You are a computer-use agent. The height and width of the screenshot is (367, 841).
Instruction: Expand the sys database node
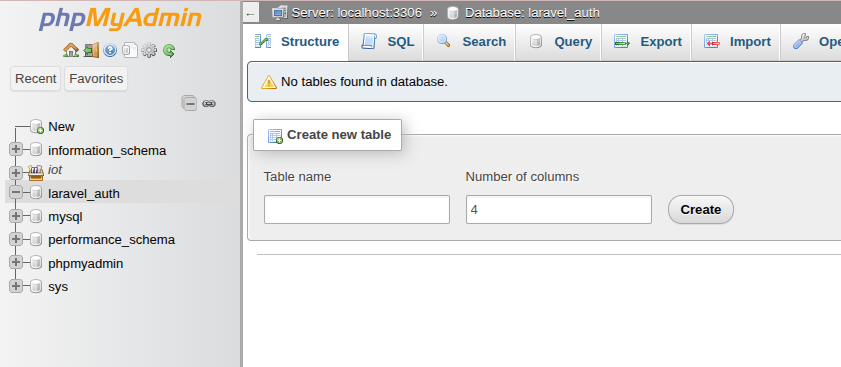tap(16, 286)
